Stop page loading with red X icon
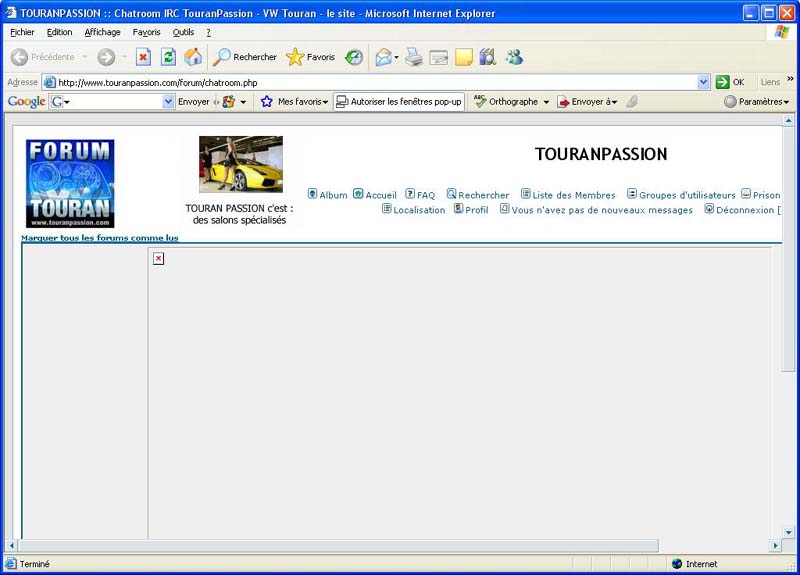 click(143, 57)
